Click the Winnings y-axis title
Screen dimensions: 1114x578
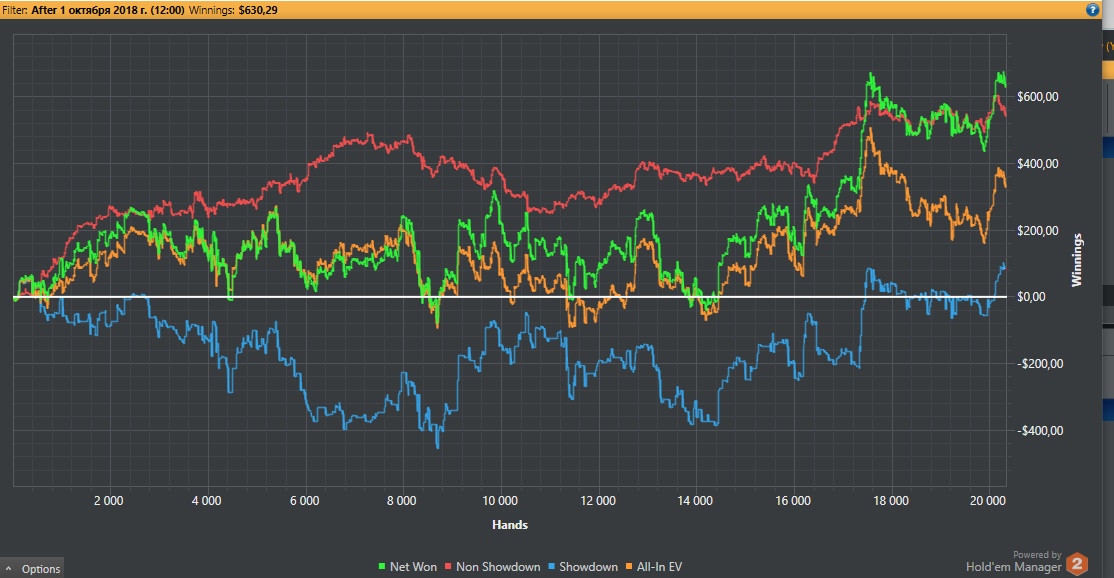click(x=1077, y=261)
